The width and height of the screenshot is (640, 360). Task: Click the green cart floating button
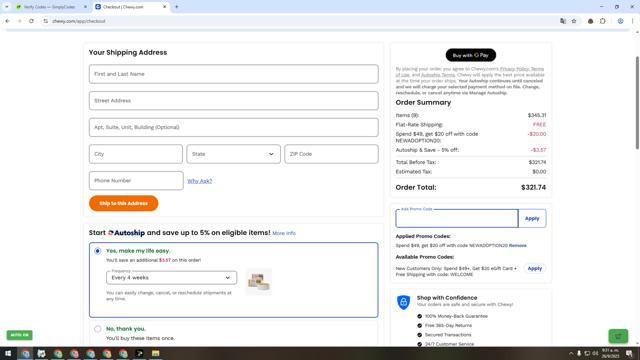(618, 336)
